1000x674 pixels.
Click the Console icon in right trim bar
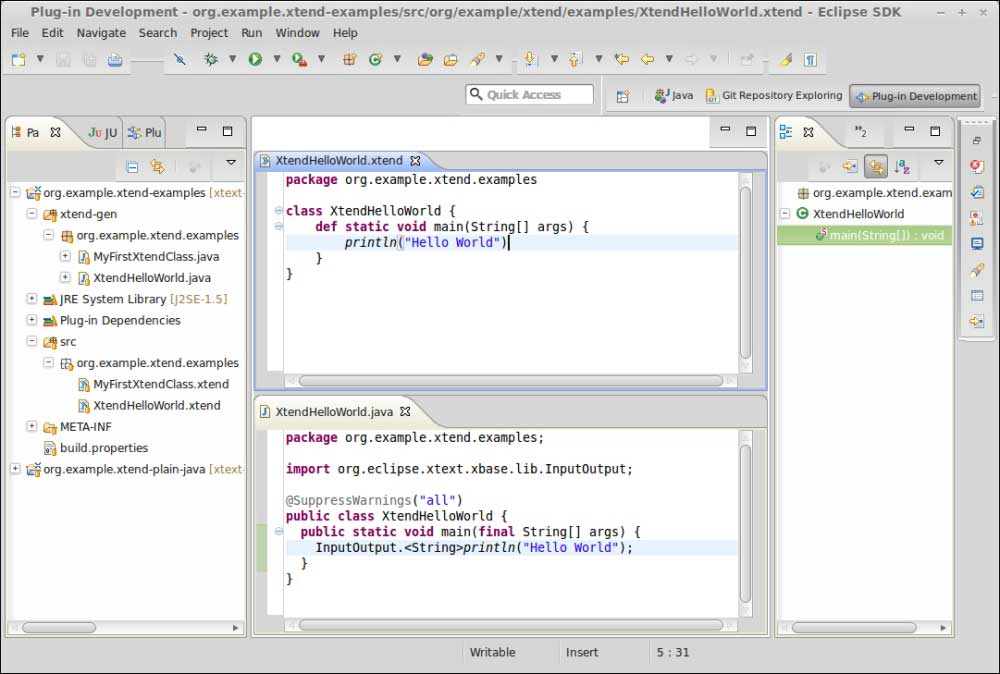tap(977, 244)
